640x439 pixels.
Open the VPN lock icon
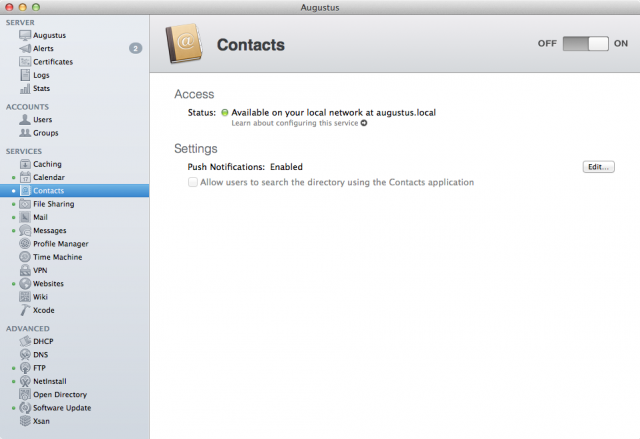click(25, 270)
